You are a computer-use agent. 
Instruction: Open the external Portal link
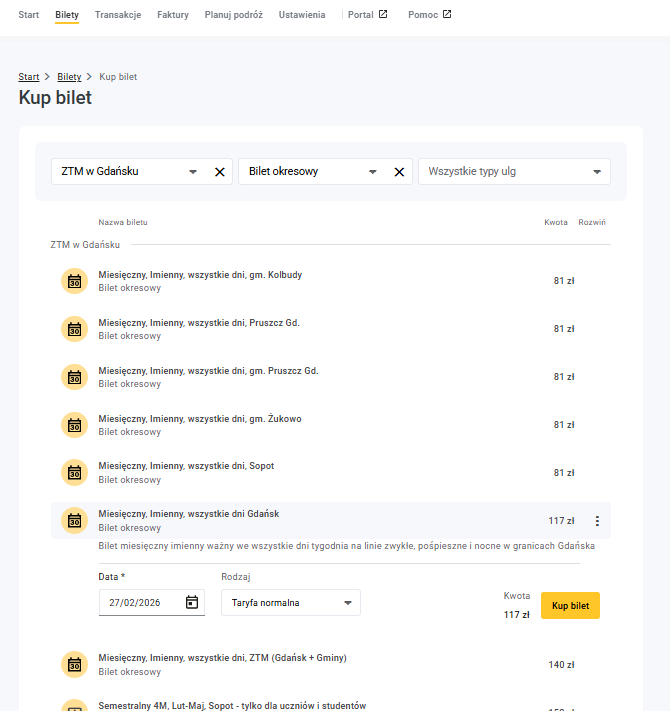(x=367, y=15)
